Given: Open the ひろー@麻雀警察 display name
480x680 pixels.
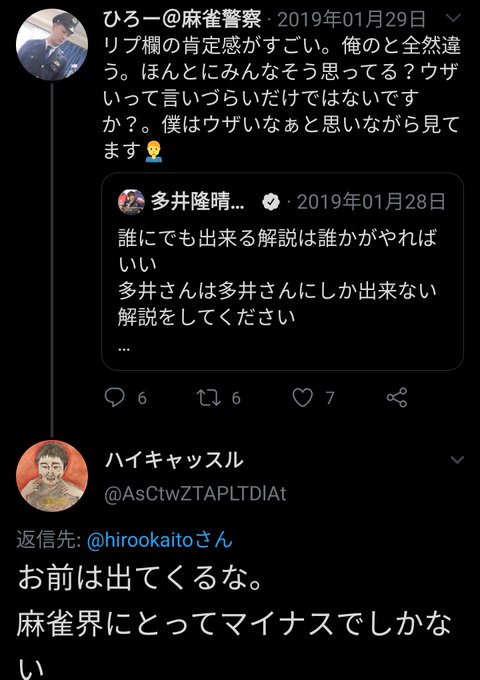Looking at the screenshot, I should (182, 19).
